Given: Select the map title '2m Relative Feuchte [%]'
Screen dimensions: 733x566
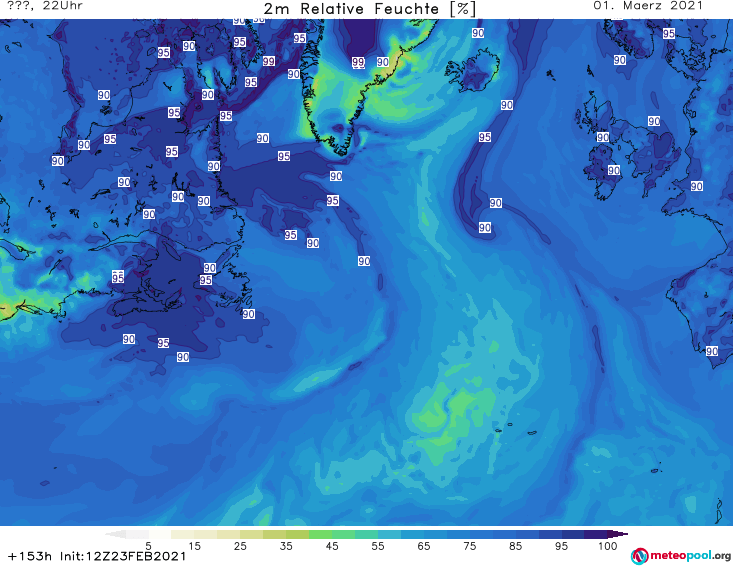Looking at the screenshot, I should 370,9.
